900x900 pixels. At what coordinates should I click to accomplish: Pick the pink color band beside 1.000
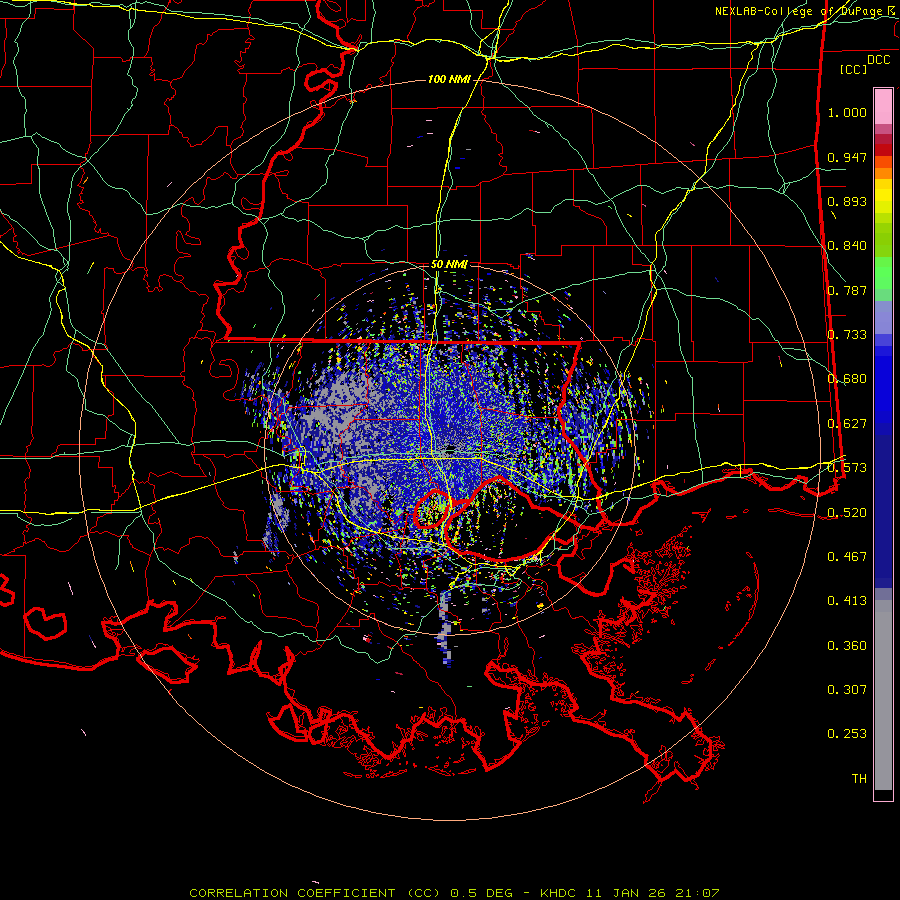pyautogui.click(x=883, y=107)
